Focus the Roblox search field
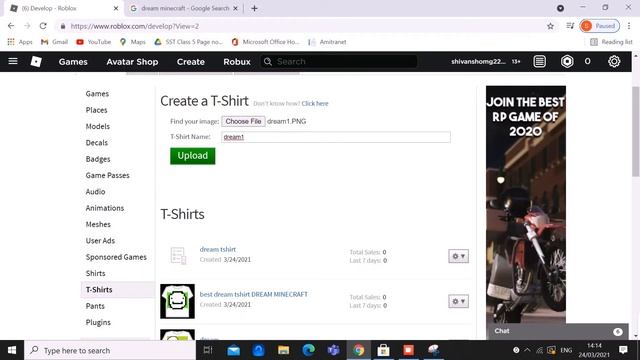This screenshot has width=640, height=360. coord(339,61)
